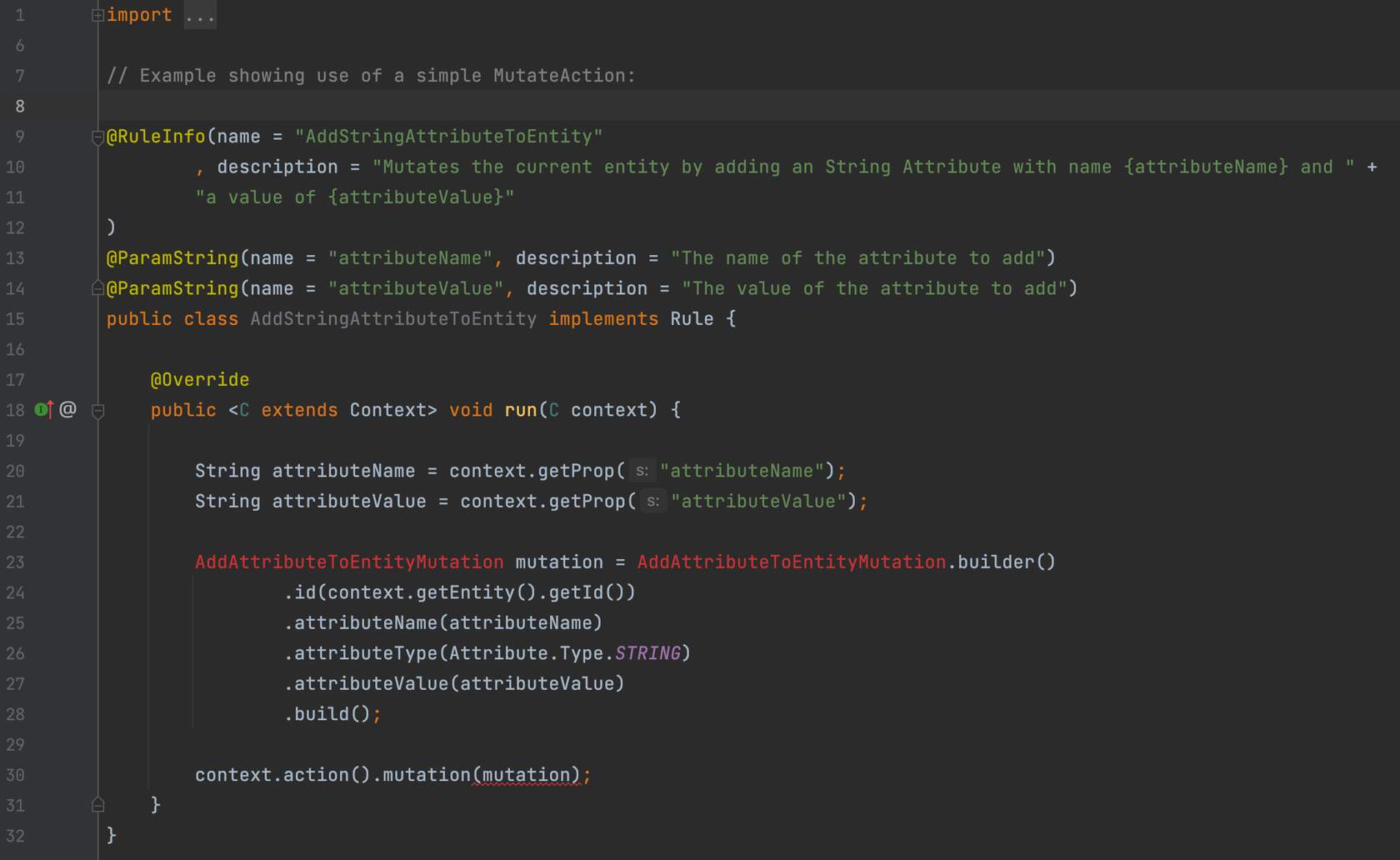1400x860 pixels.
Task: Click line number 8 in the gutter
Action: [19, 107]
